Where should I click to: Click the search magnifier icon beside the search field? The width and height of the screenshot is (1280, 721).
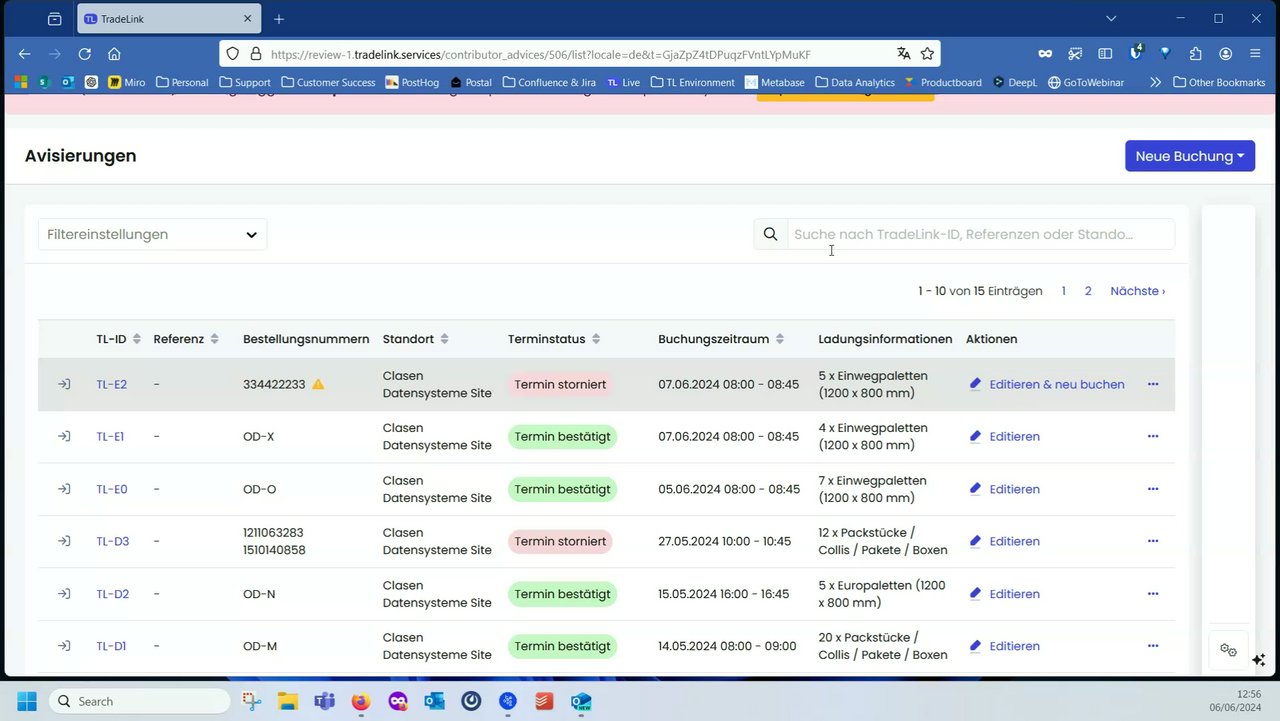click(770, 234)
